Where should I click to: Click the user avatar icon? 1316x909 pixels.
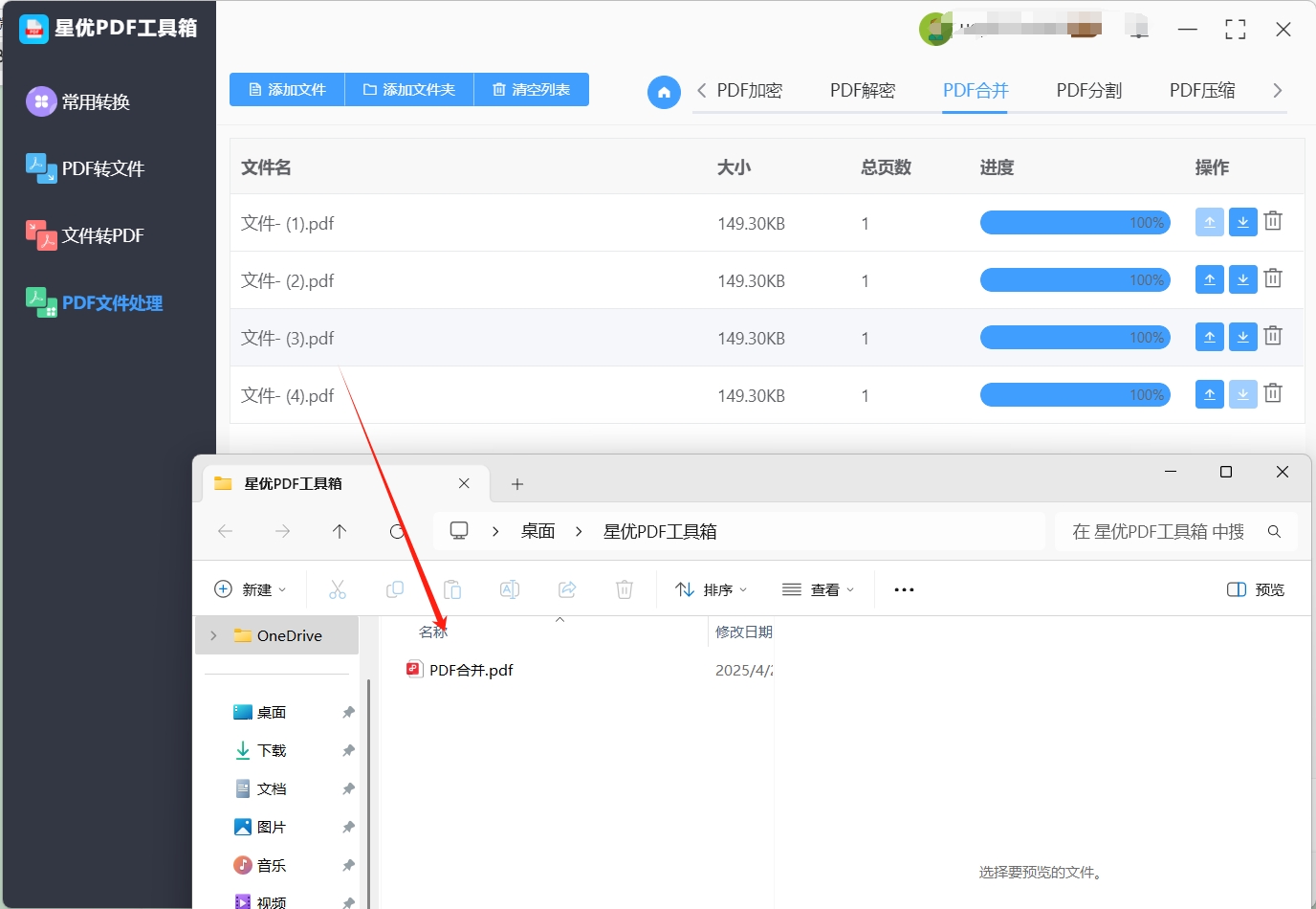tap(935, 29)
